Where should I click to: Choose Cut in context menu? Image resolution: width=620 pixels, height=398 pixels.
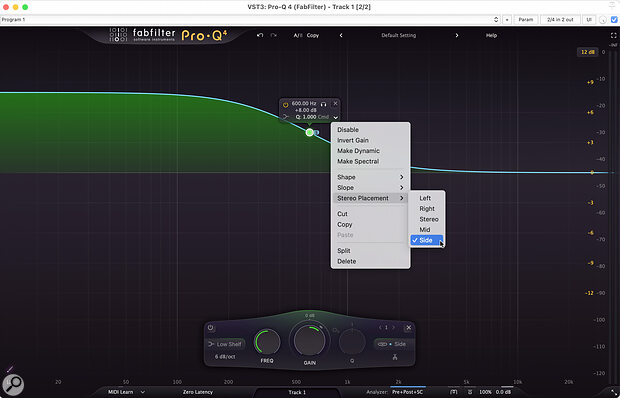click(x=370, y=214)
